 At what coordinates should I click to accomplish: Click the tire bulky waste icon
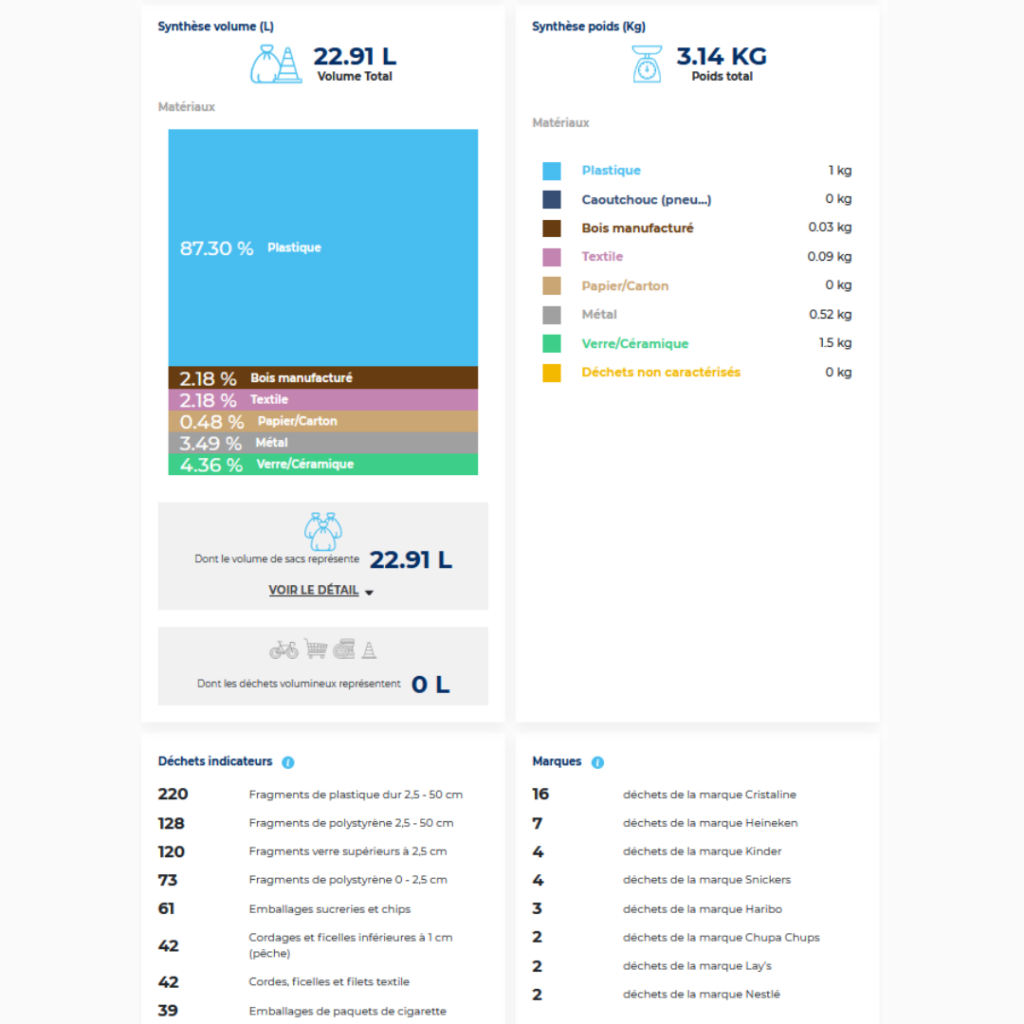[x=344, y=649]
